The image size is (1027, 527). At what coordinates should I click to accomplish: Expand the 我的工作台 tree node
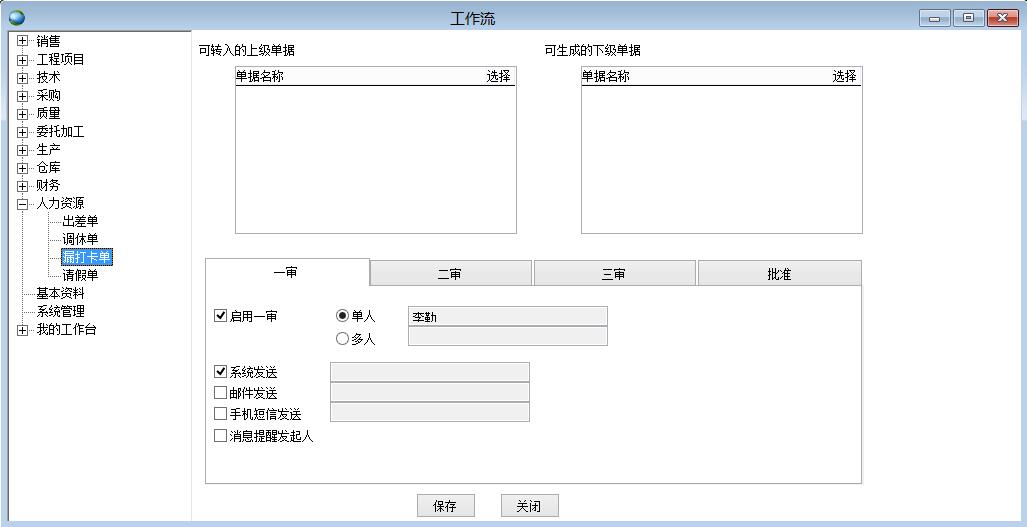[x=23, y=330]
